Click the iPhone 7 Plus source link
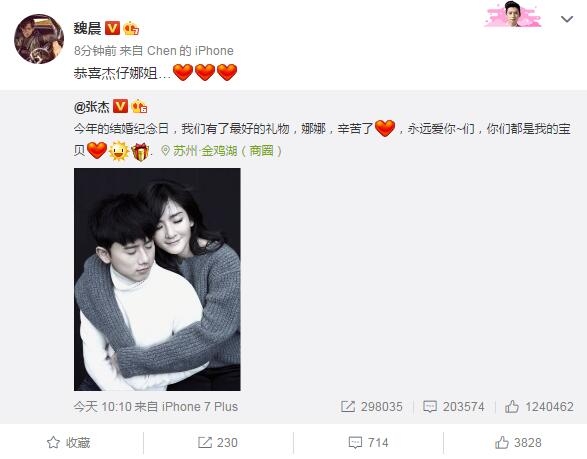The height and width of the screenshot is (459, 587). click(x=200, y=407)
